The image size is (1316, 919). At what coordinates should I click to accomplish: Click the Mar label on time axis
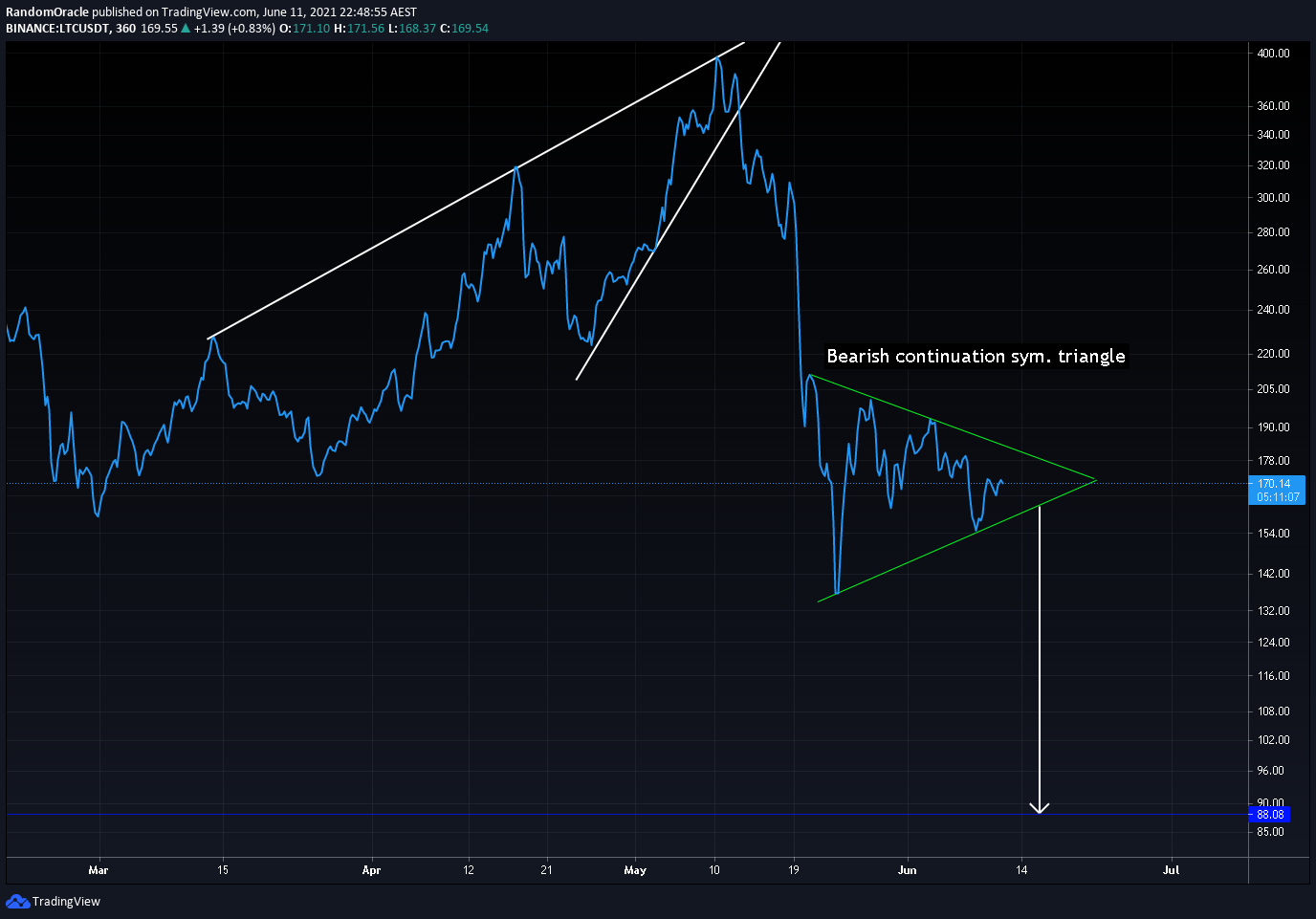99,870
